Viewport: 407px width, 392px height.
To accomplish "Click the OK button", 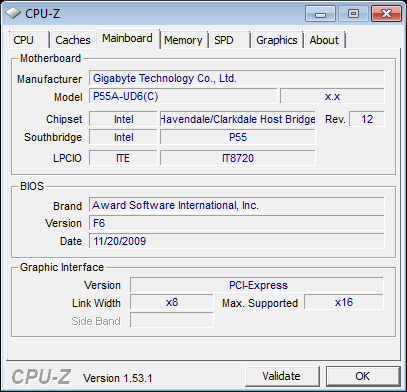I will click(363, 376).
